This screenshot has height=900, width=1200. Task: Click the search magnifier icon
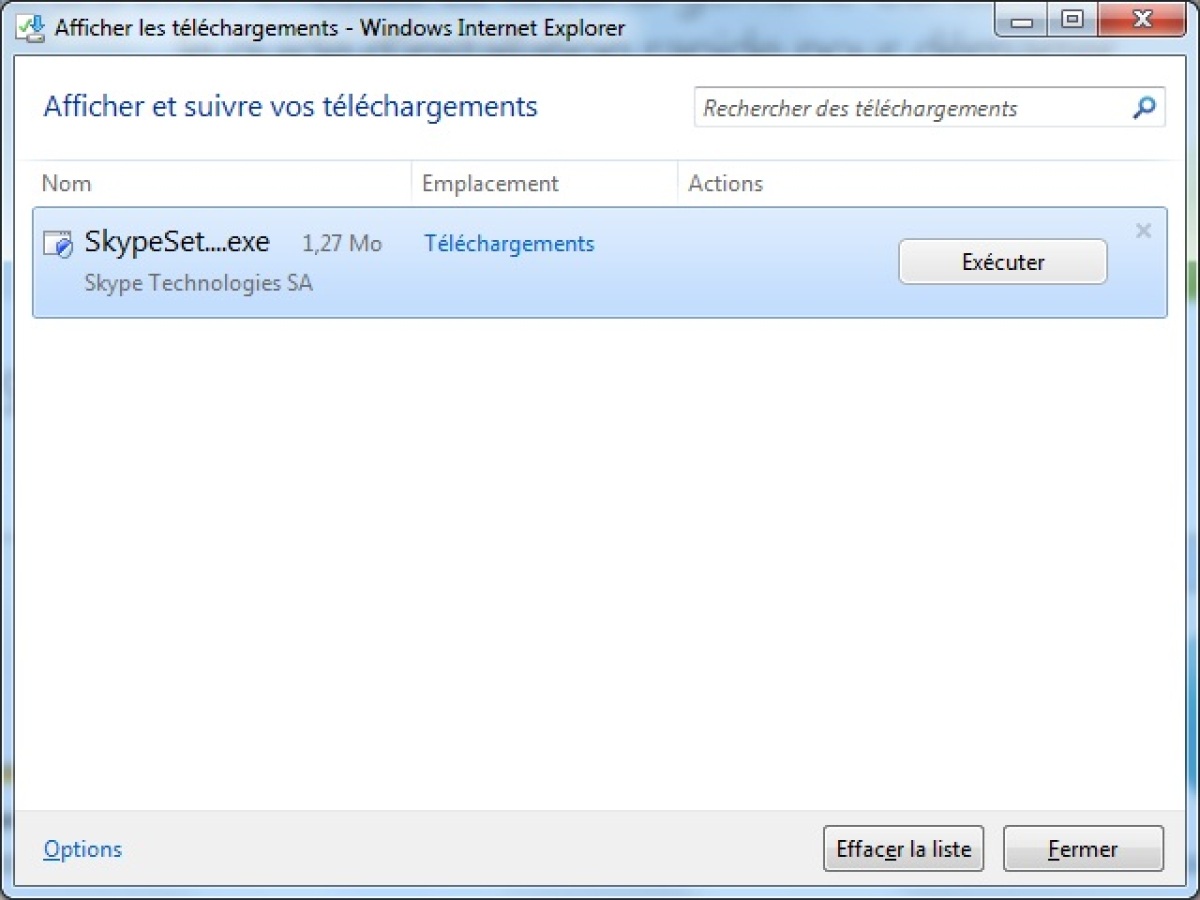tap(1144, 108)
